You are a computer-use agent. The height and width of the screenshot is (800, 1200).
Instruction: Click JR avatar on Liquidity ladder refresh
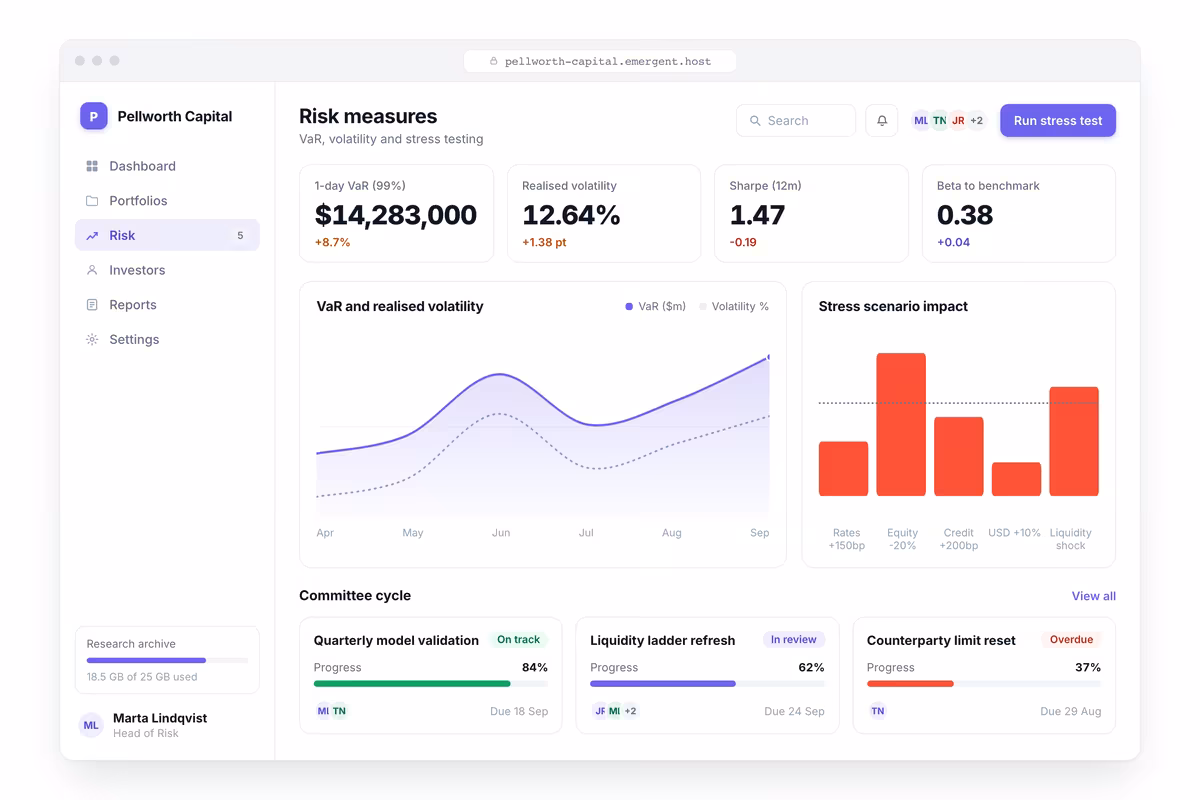tap(600, 711)
